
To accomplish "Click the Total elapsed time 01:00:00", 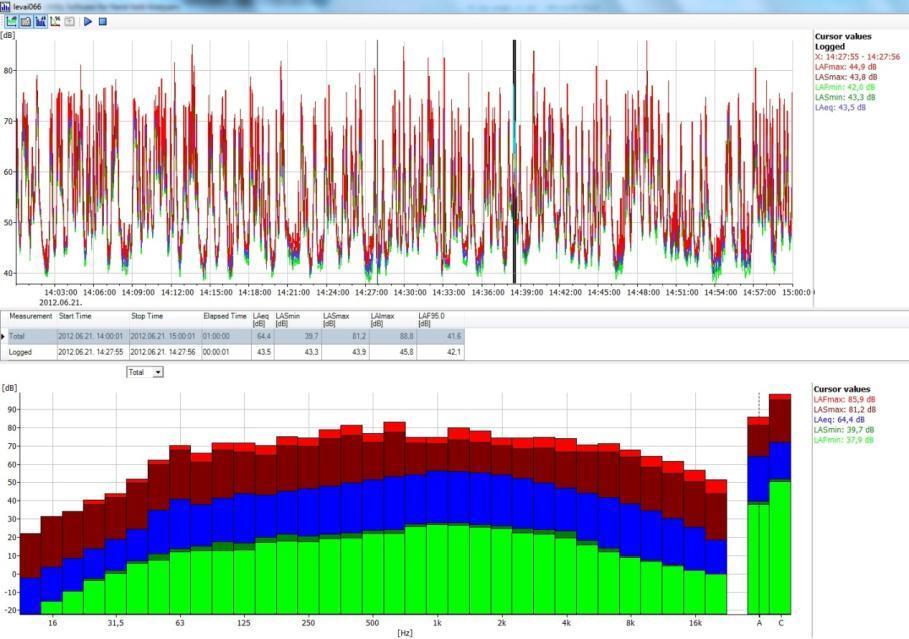I will coord(215,336).
